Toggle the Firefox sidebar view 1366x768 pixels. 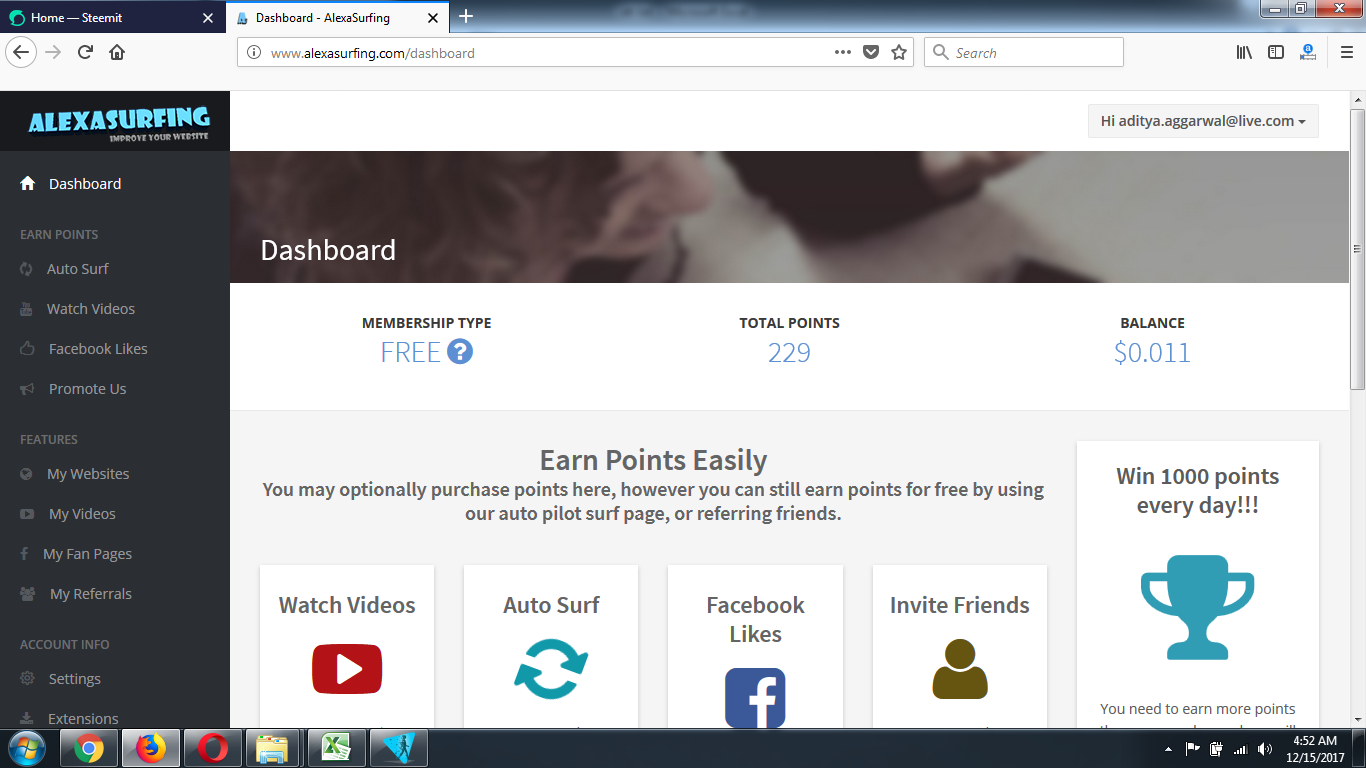point(1276,52)
